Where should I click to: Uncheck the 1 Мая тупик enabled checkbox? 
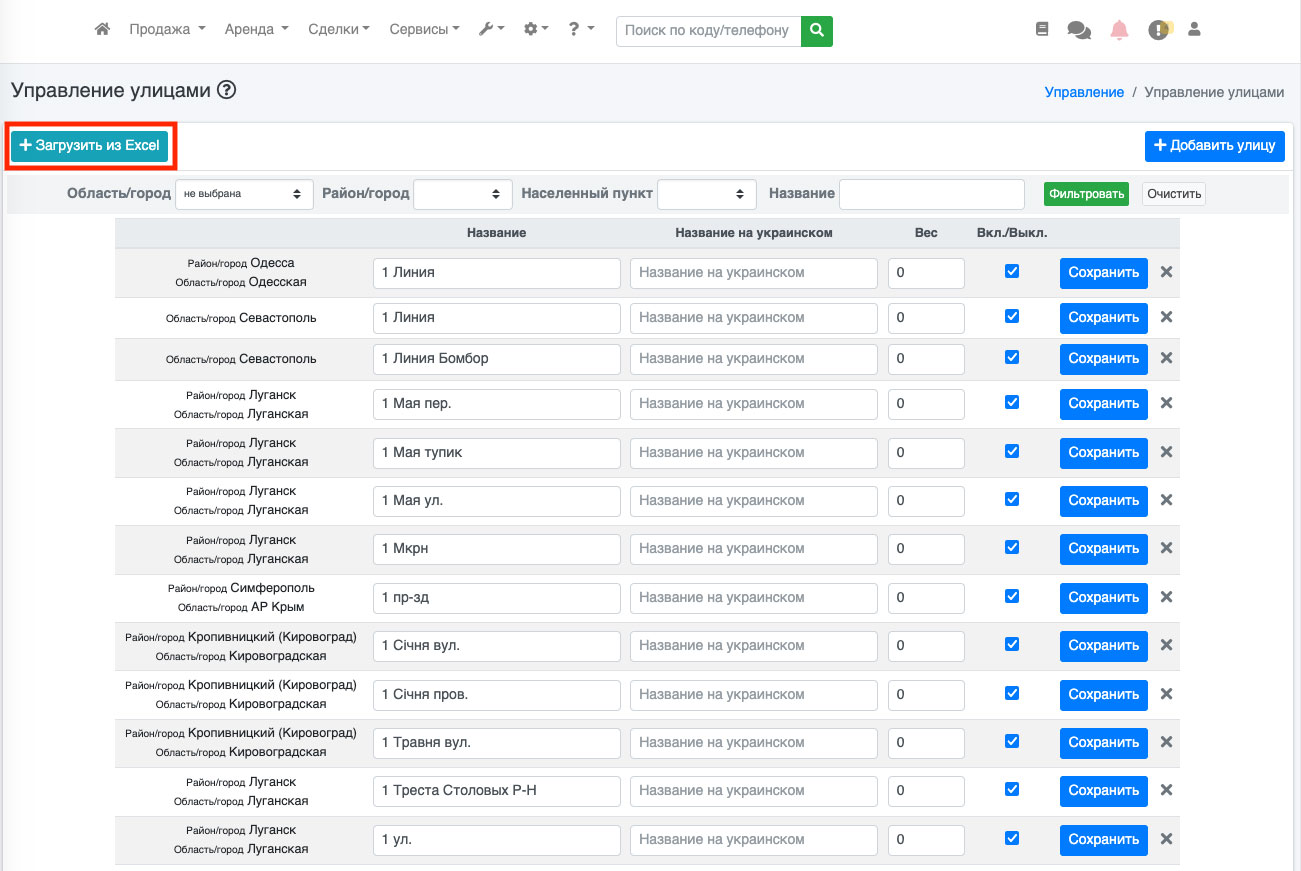(1012, 451)
